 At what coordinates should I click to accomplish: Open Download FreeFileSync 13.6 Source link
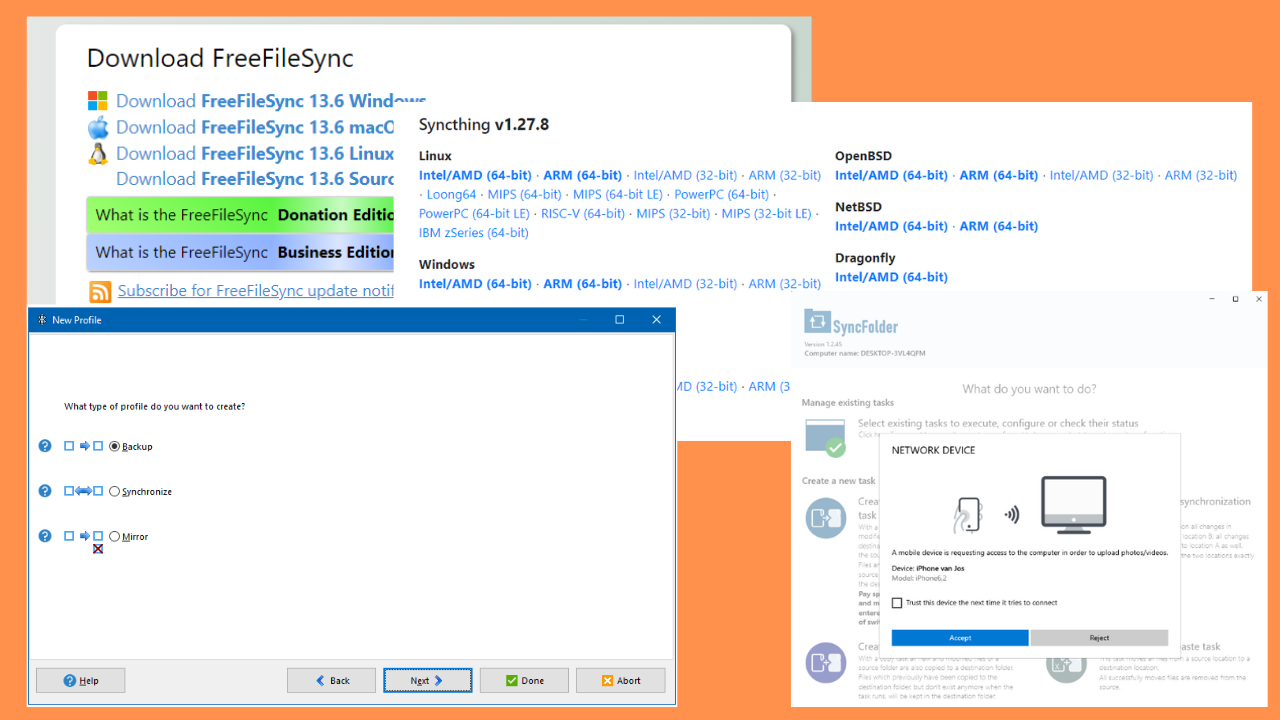click(255, 179)
